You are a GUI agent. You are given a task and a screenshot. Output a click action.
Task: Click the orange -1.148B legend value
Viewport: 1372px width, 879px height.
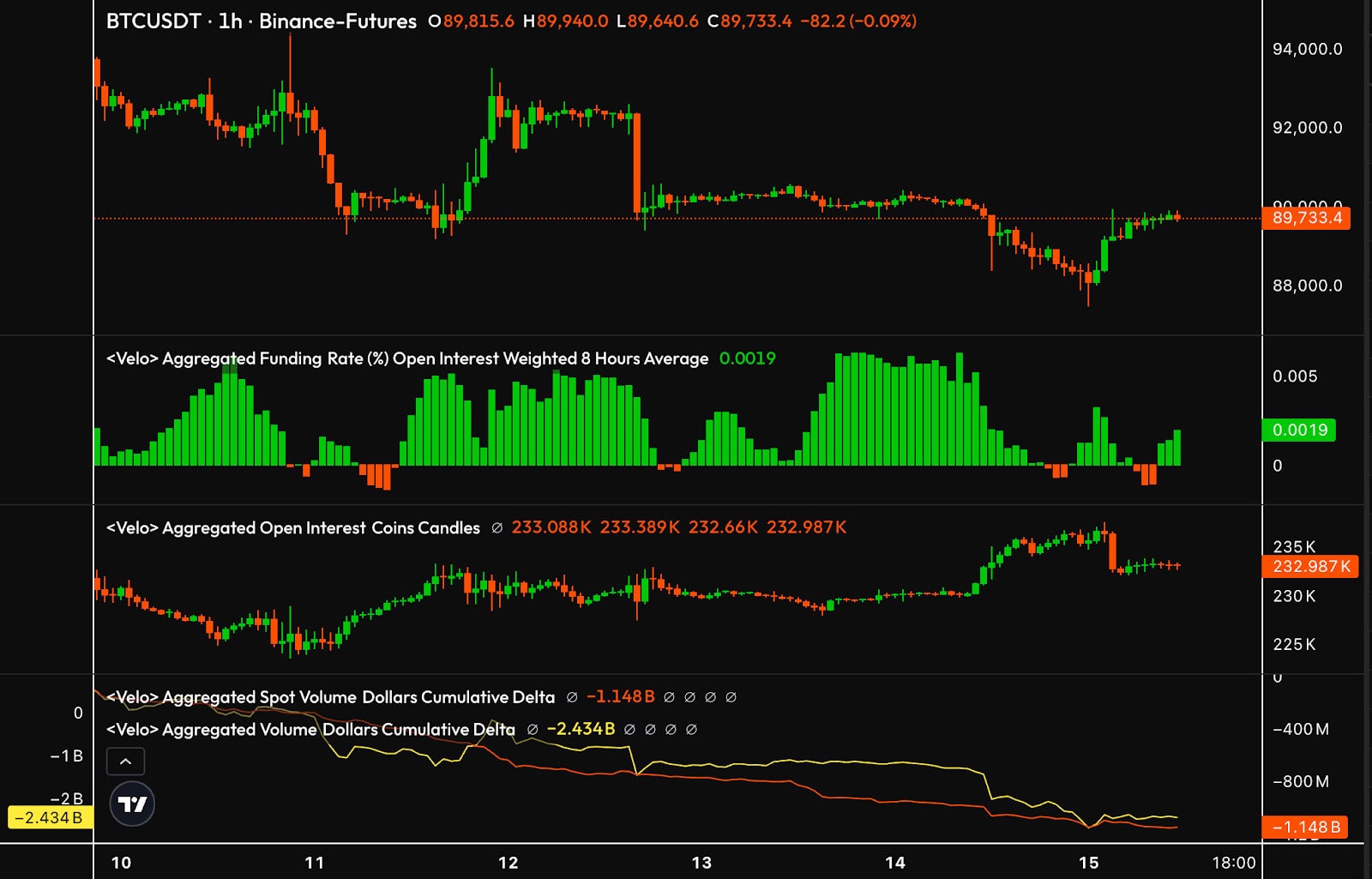tap(620, 697)
